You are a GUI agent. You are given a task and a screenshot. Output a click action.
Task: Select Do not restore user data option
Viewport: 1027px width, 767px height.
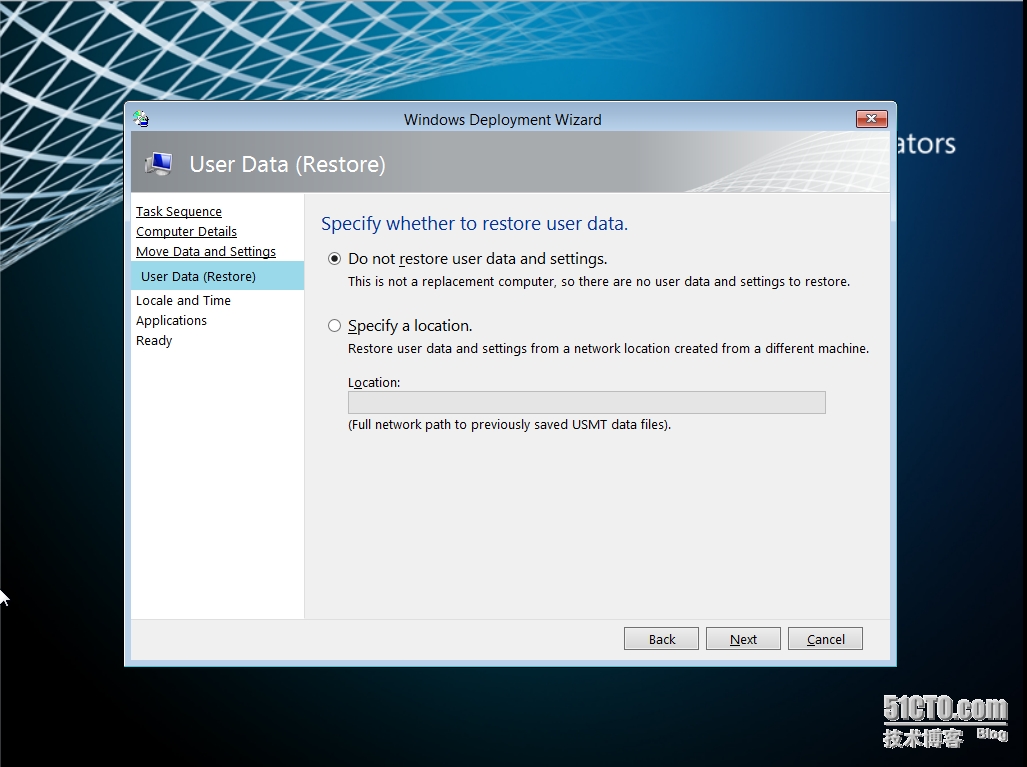(x=335, y=259)
